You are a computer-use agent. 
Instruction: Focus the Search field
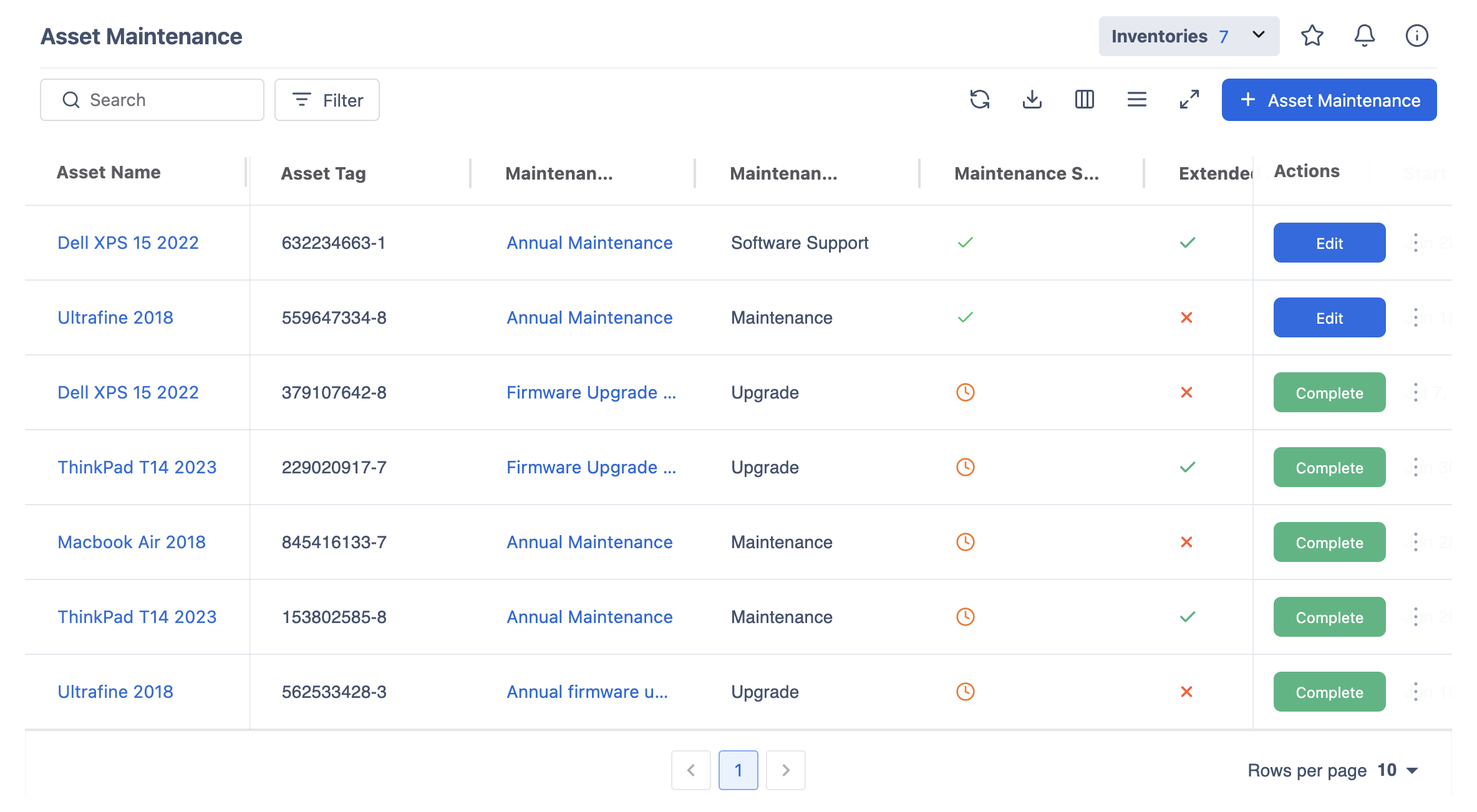(x=152, y=100)
